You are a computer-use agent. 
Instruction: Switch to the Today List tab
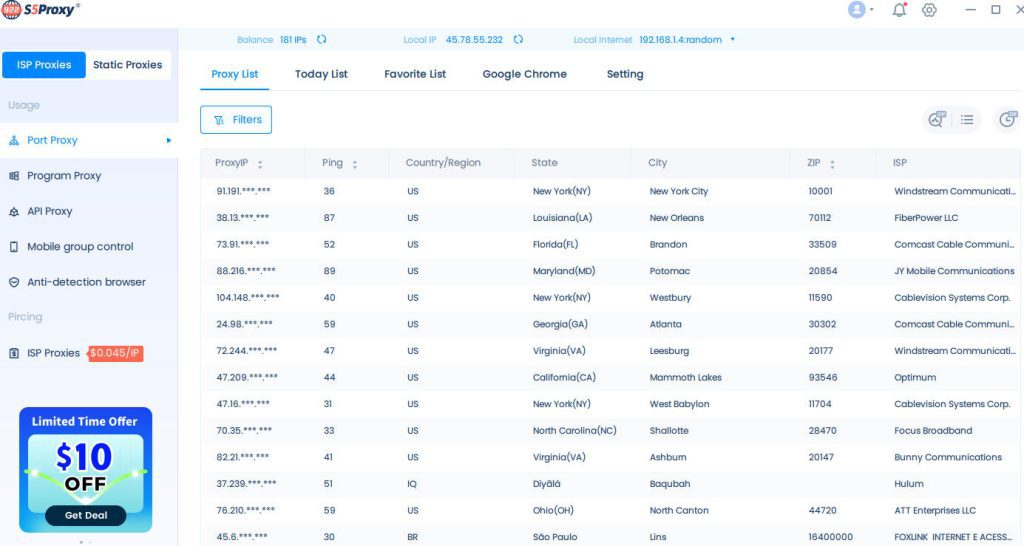pyautogui.click(x=321, y=74)
